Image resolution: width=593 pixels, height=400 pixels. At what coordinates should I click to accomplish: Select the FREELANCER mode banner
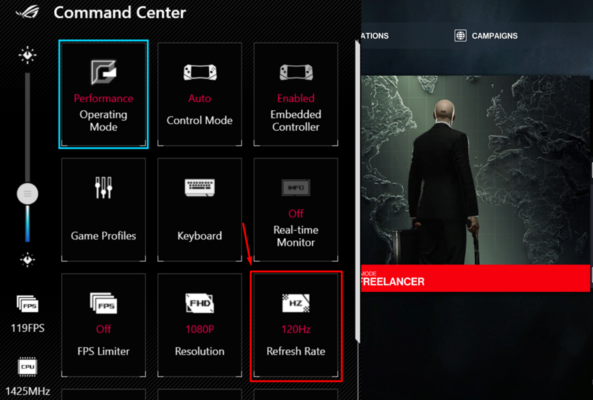point(475,278)
